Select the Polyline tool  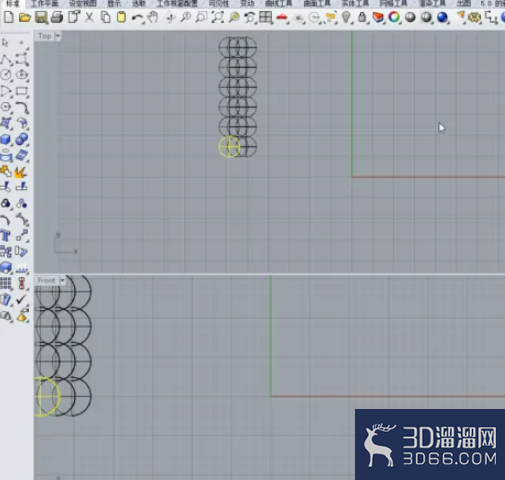click(6, 59)
